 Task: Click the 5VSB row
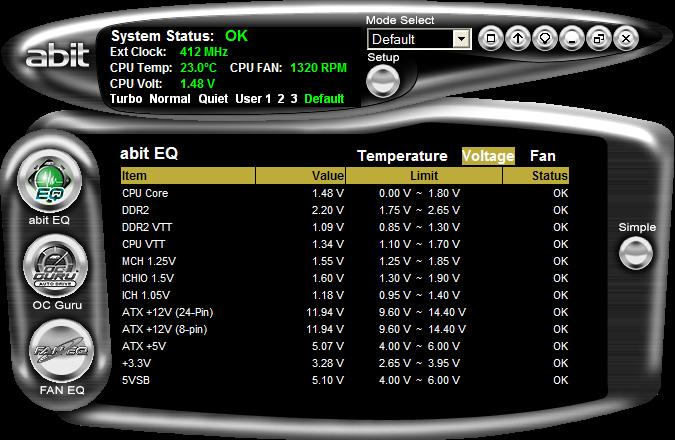344,380
